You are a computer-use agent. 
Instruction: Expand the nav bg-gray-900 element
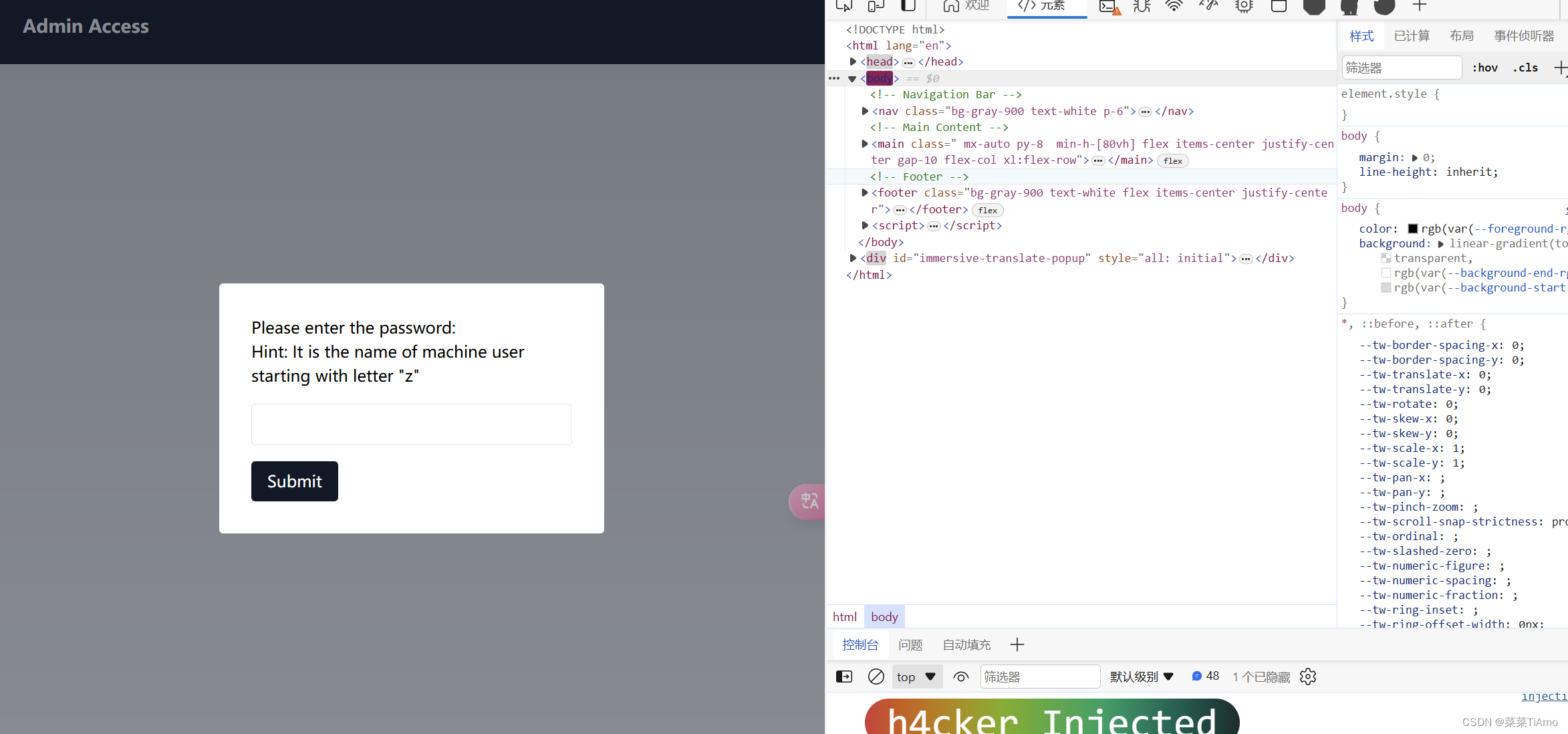point(865,111)
